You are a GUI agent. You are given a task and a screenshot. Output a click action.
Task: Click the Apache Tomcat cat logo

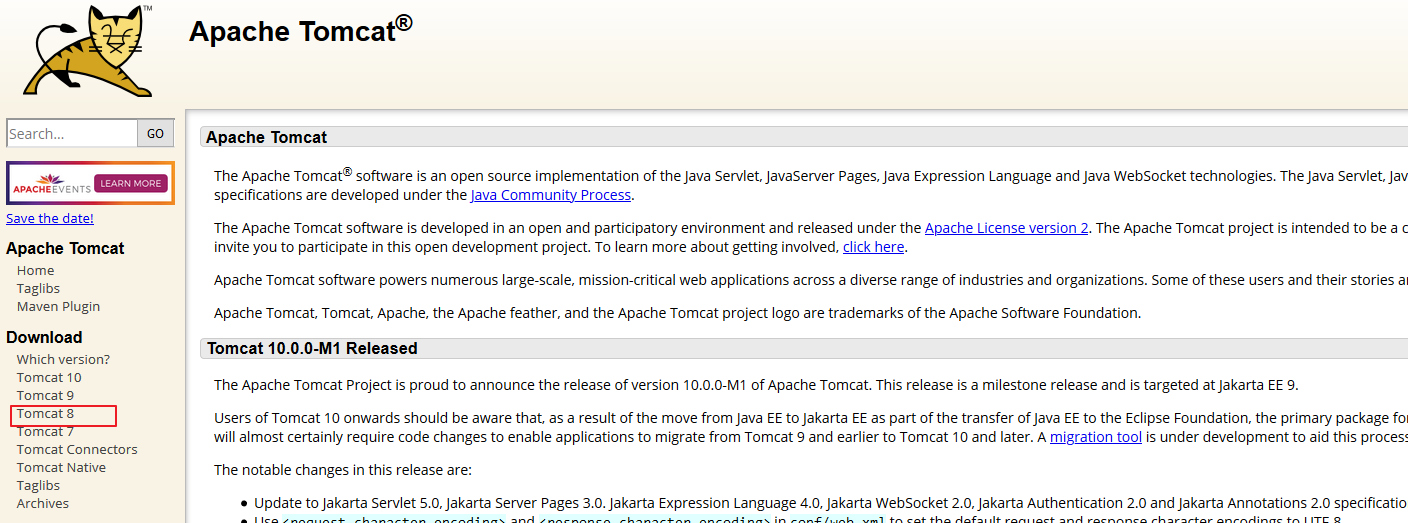[88, 50]
